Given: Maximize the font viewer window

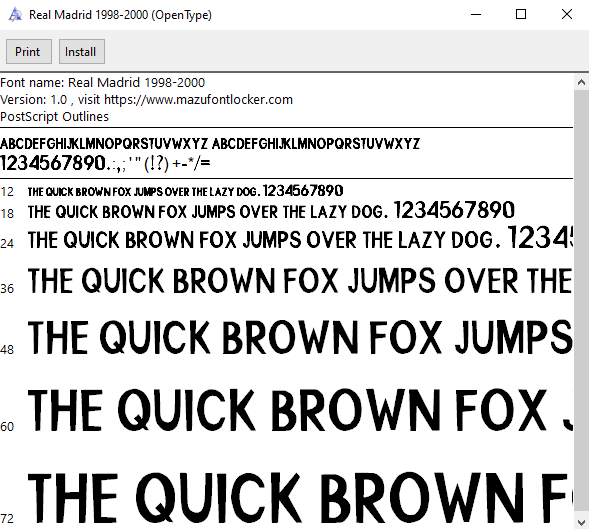Looking at the screenshot, I should click(x=521, y=15).
